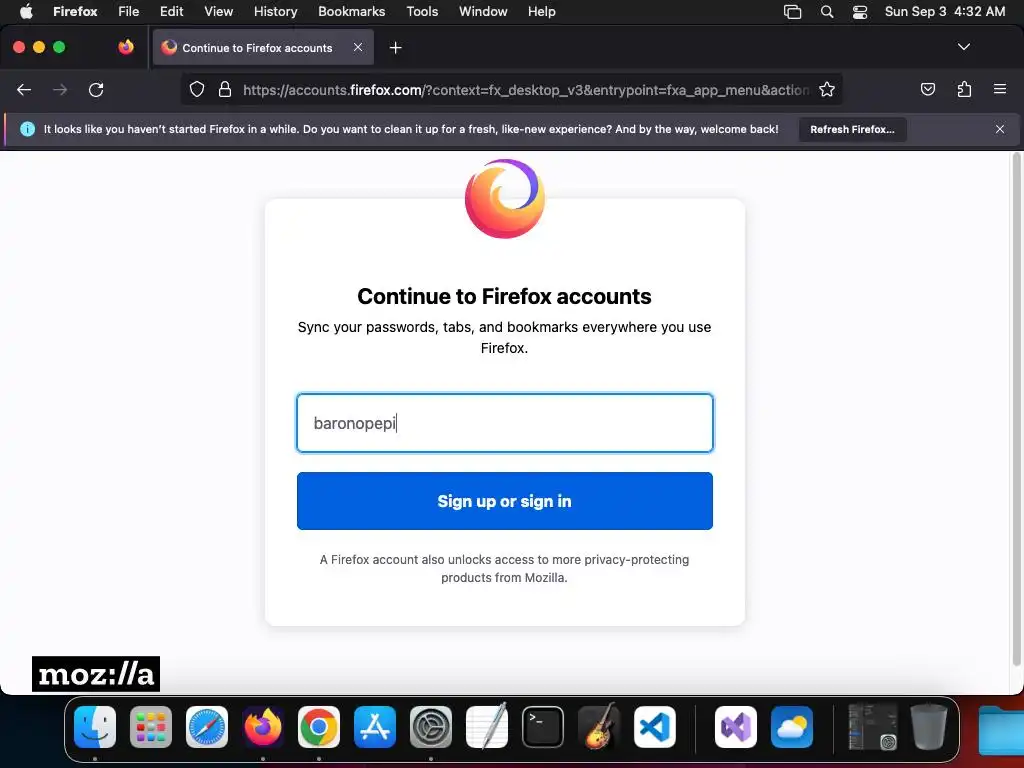Click the Firefox View pinned icon
Viewport: 1024px width, 768px height.
pyautogui.click(x=126, y=47)
